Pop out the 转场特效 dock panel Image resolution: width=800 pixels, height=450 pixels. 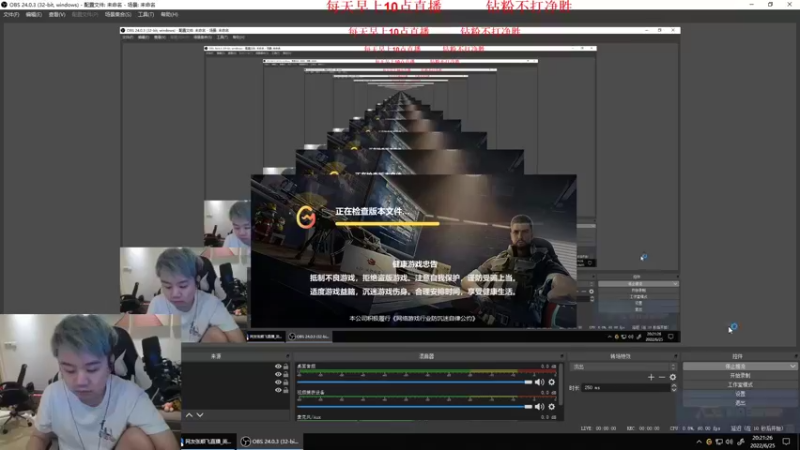(676, 356)
